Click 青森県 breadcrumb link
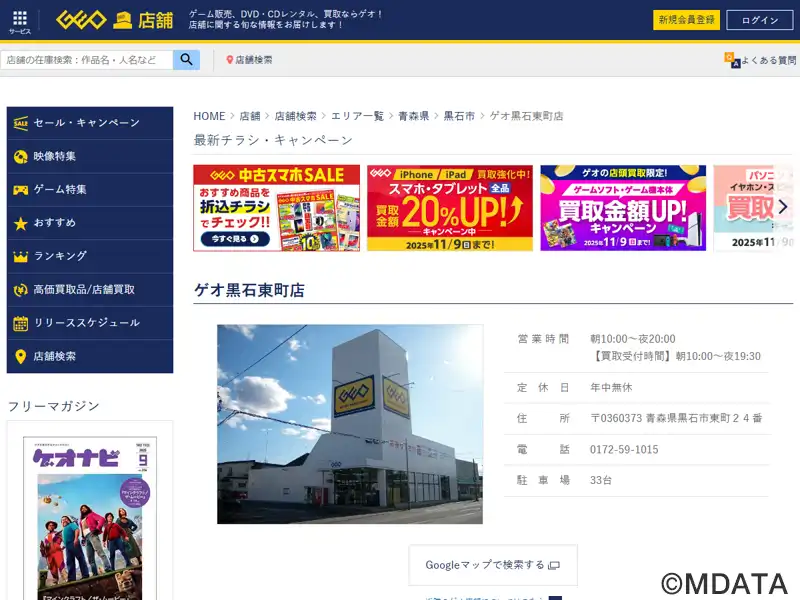This screenshot has width=800, height=600. [413, 116]
